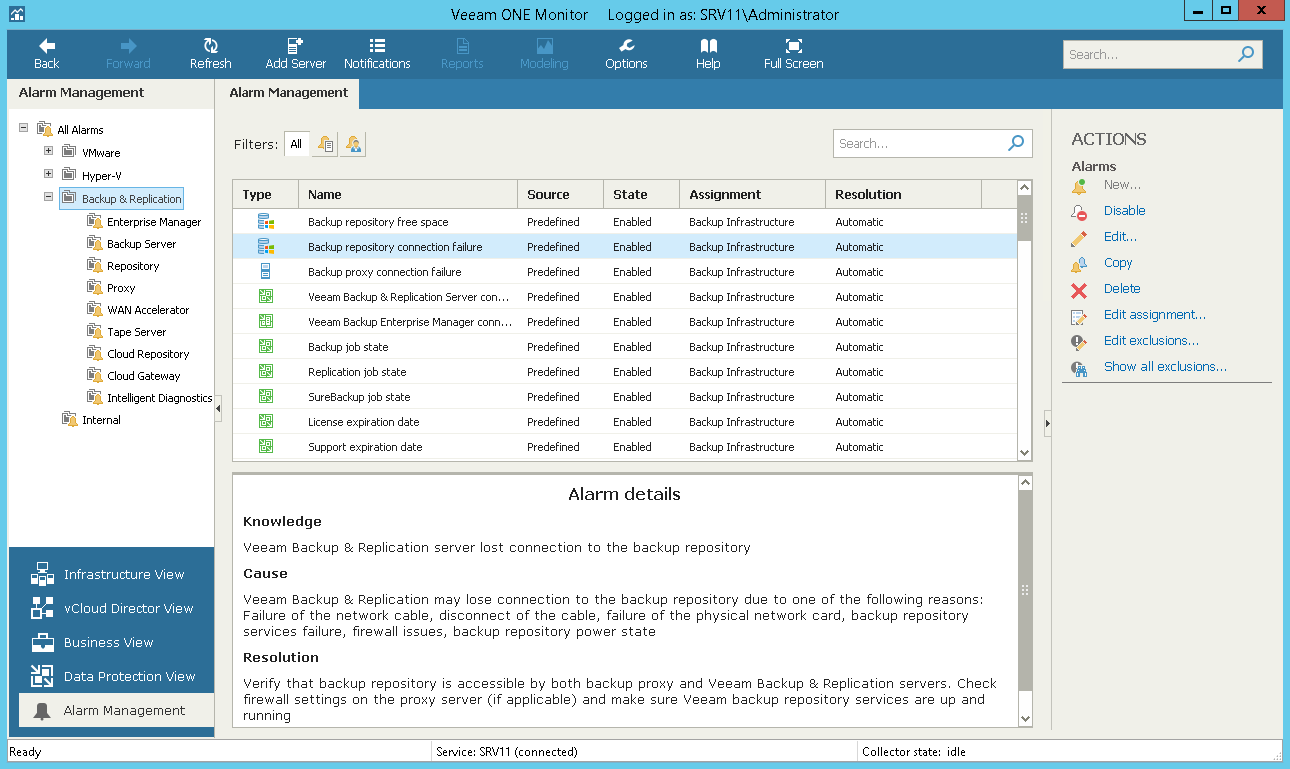The width and height of the screenshot is (1290, 769).
Task: Toggle the custom alarms filter icon
Action: point(354,144)
